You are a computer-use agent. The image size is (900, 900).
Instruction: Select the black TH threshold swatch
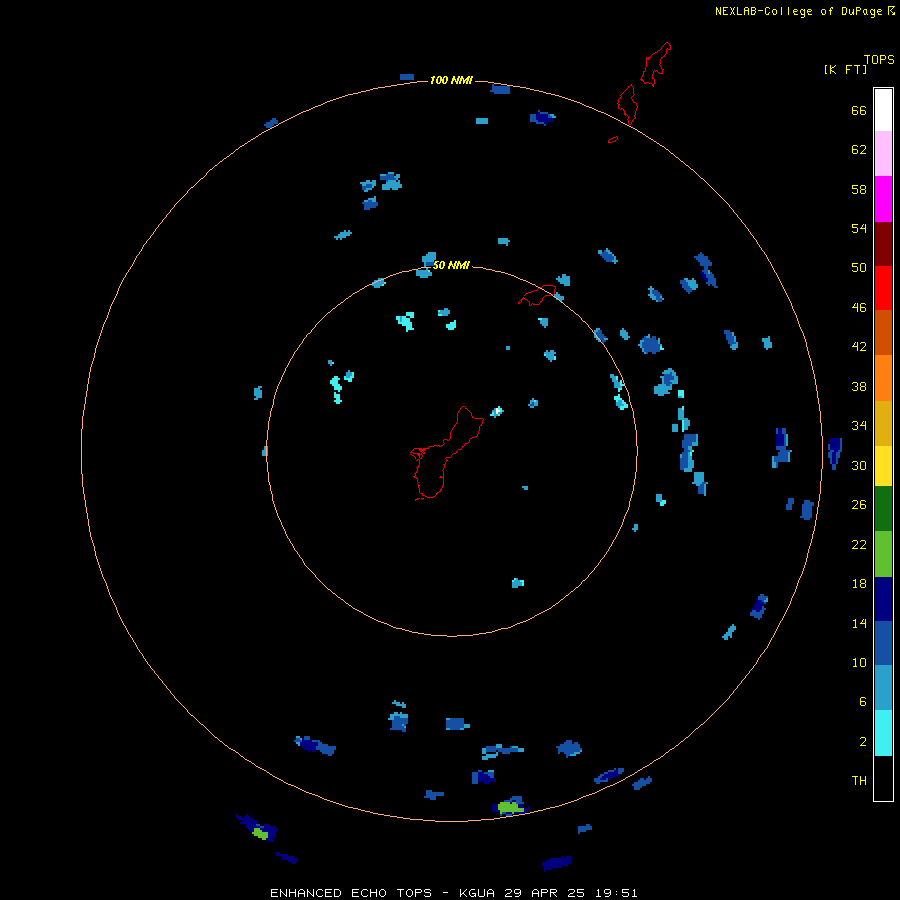[883, 778]
